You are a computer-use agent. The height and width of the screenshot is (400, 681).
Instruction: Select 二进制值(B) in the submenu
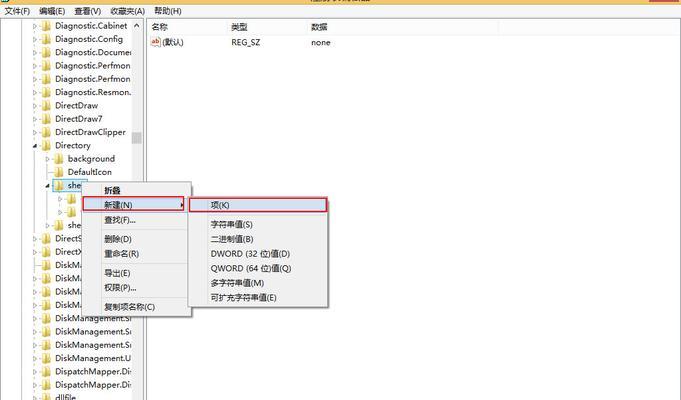click(258, 239)
